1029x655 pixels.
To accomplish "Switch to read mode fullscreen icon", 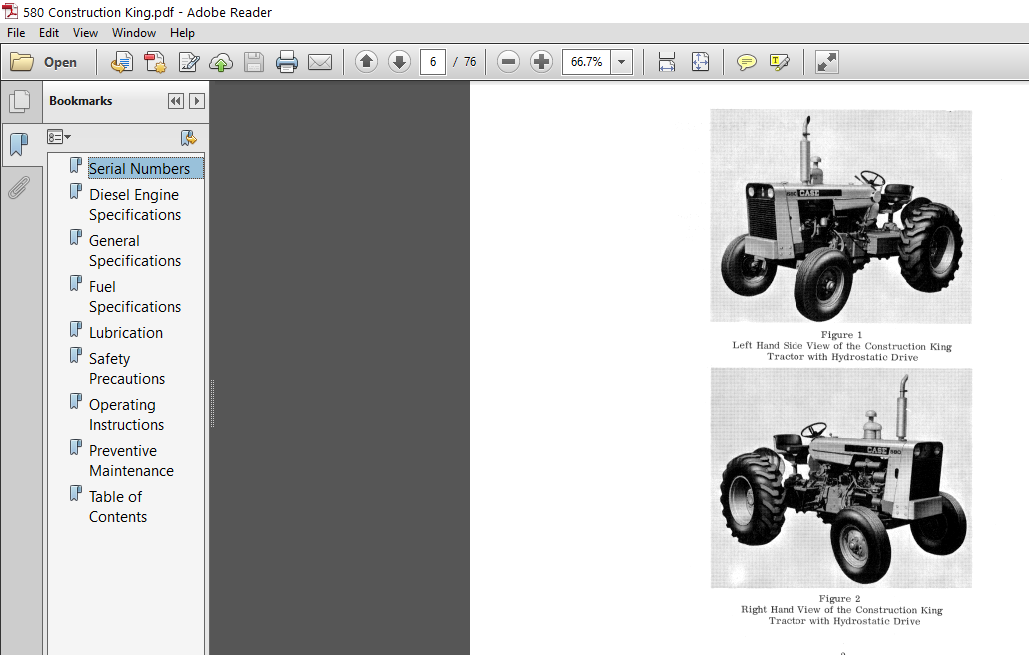I will pos(827,62).
